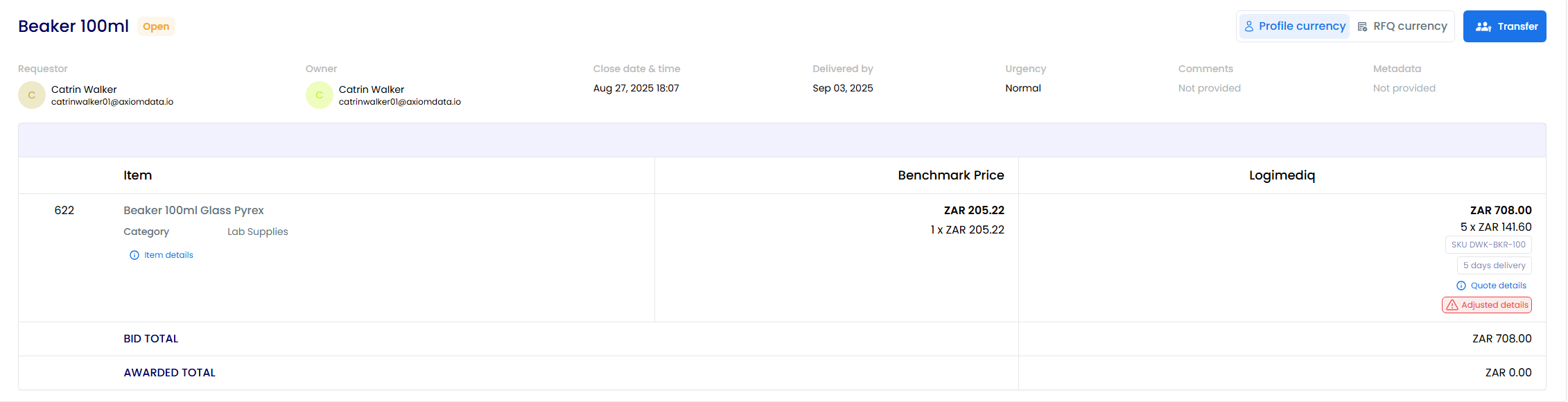Image resolution: width=1568 pixels, height=402 pixels.
Task: Click the owner email catrinwalker01@axiomdata.io
Action: click(x=400, y=102)
